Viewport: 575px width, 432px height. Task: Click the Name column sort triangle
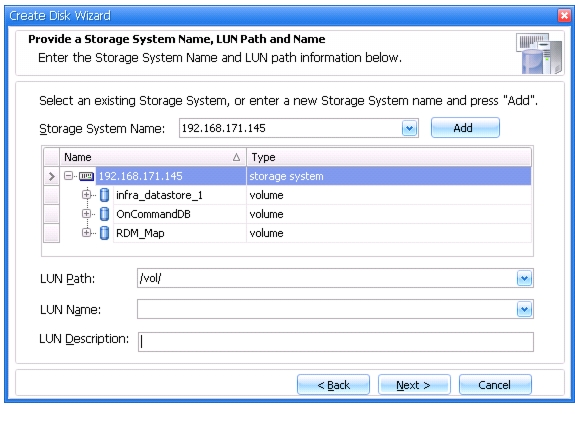pyautogui.click(x=237, y=157)
